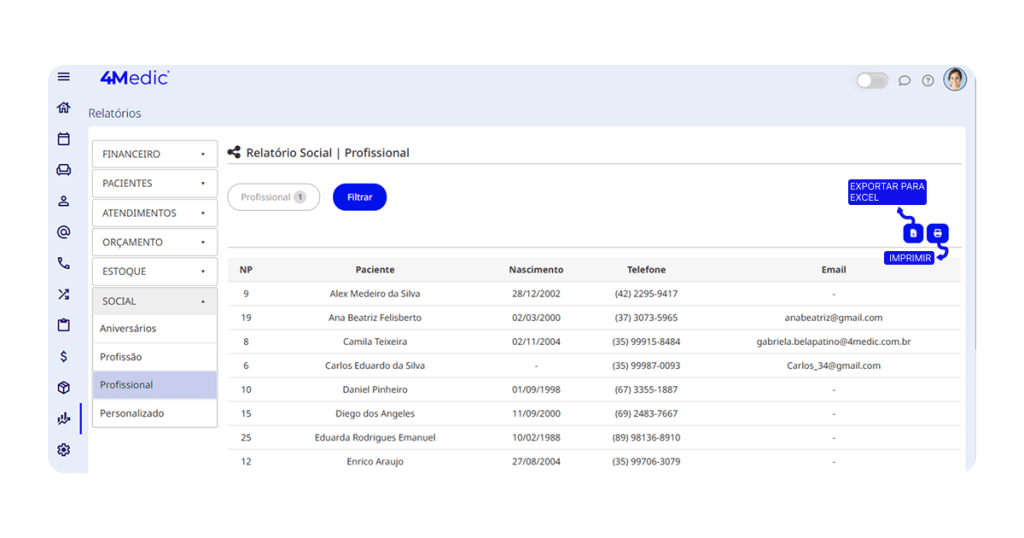Open the user profile avatar
The image size is (1024, 538).
[955, 80]
